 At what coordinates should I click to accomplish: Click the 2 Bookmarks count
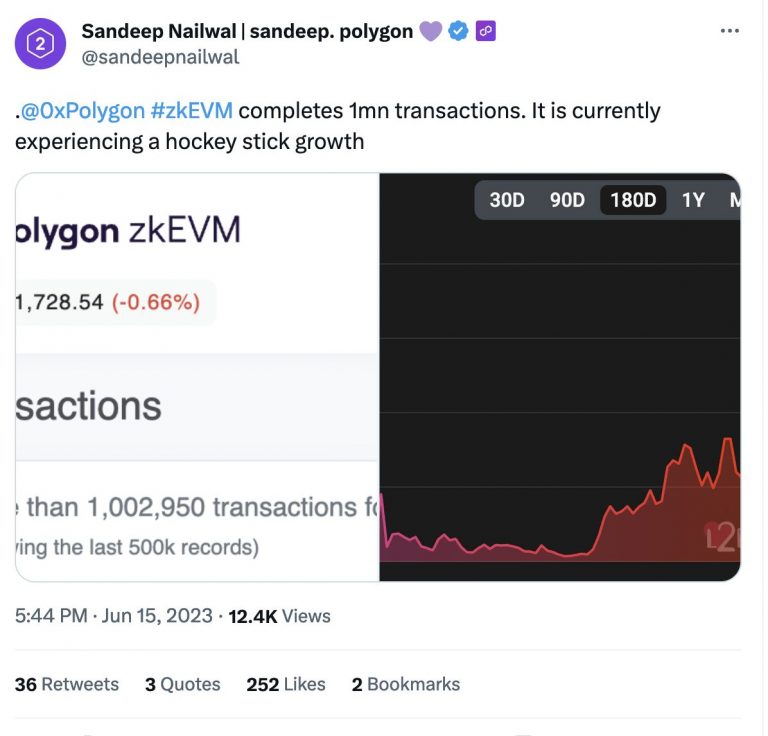[406, 684]
